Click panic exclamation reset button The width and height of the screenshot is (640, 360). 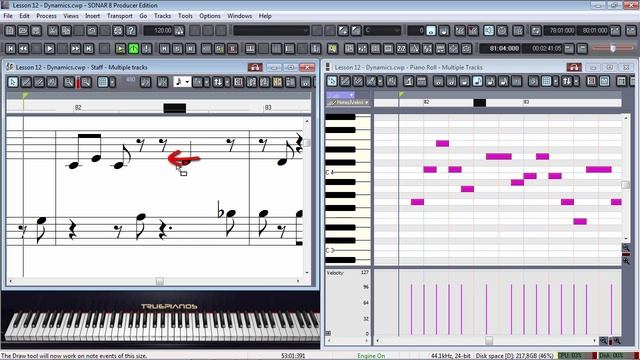(x=147, y=49)
